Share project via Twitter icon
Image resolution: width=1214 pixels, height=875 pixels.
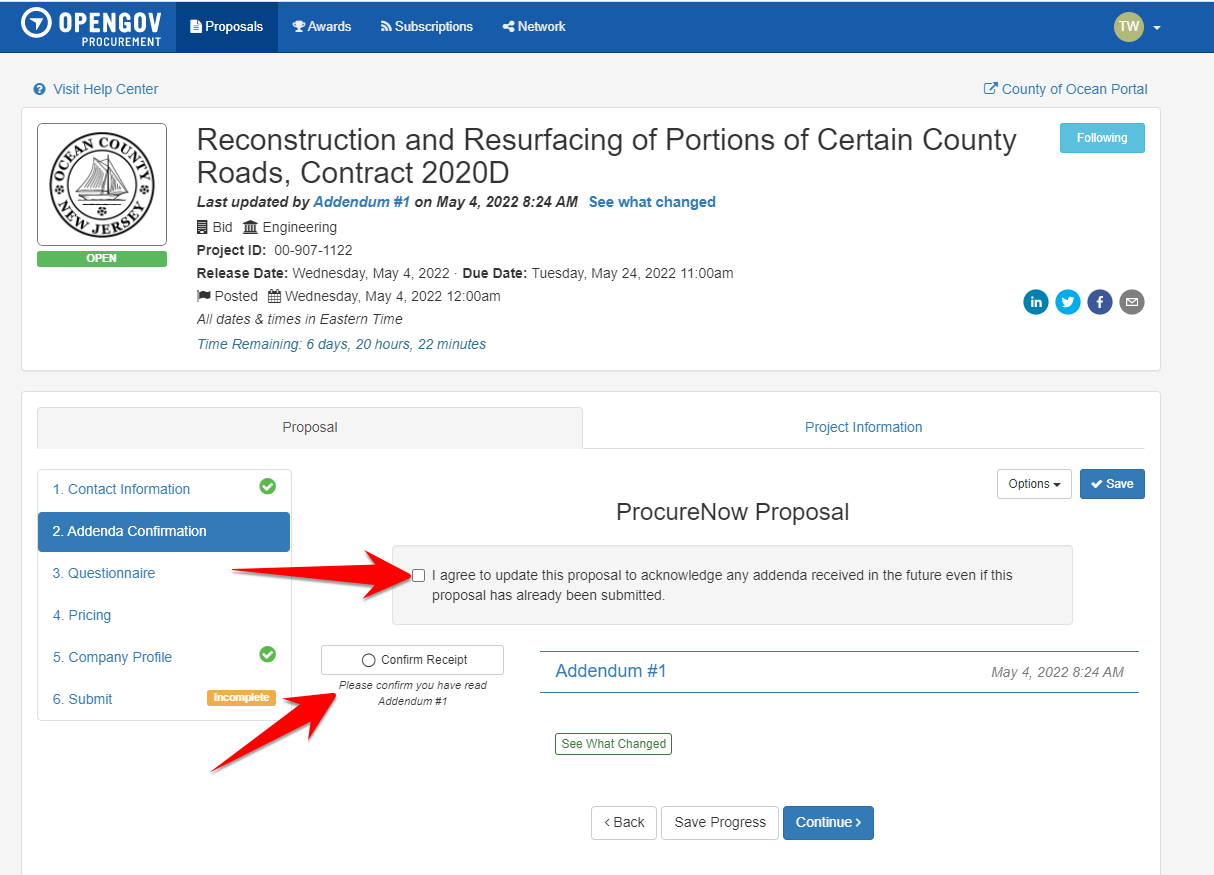pyautogui.click(x=1068, y=302)
